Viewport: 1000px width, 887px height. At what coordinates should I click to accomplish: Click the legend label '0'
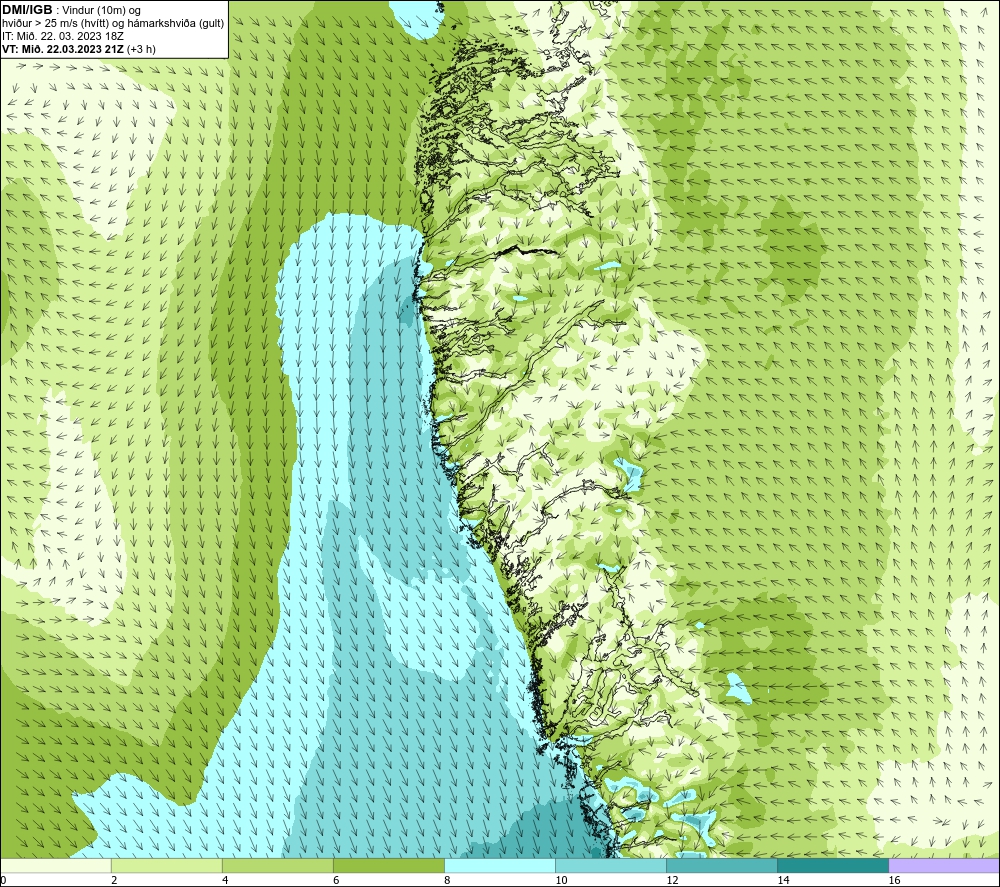click(x=4, y=880)
